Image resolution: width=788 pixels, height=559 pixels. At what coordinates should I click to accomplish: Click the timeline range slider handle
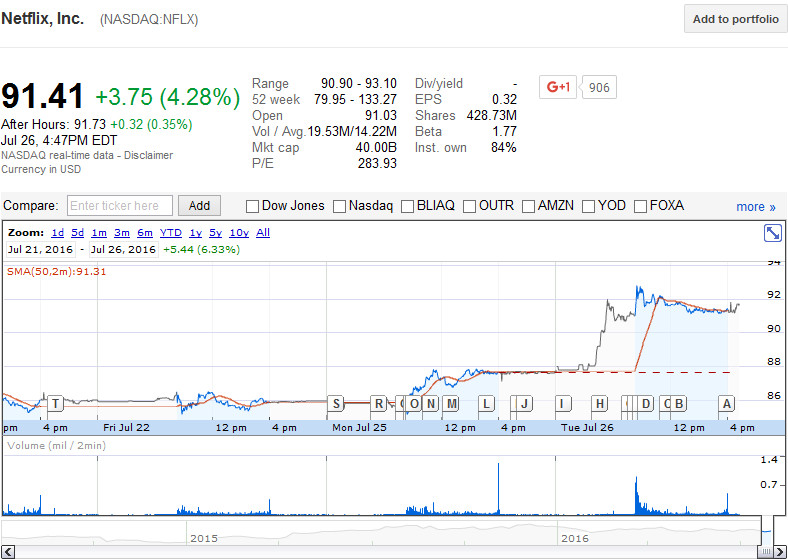[765, 552]
